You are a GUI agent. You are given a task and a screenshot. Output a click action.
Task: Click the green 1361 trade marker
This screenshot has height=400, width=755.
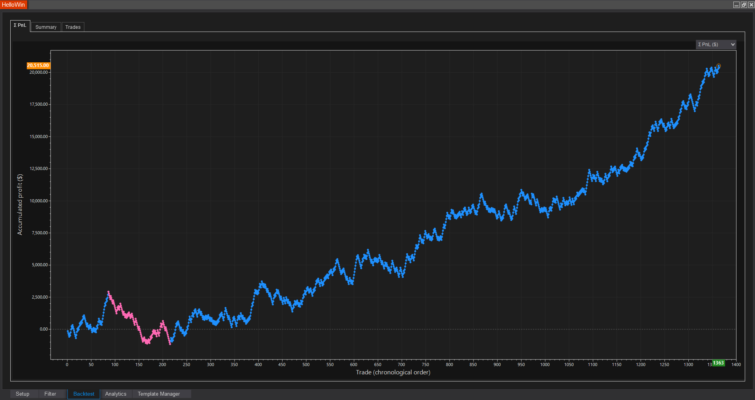(717, 362)
